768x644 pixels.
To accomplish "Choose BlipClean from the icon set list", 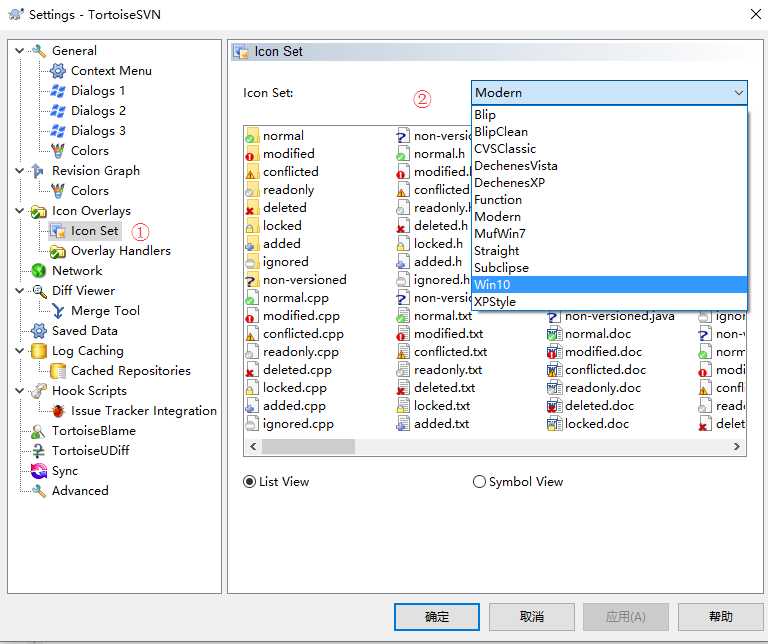I will coord(609,132).
